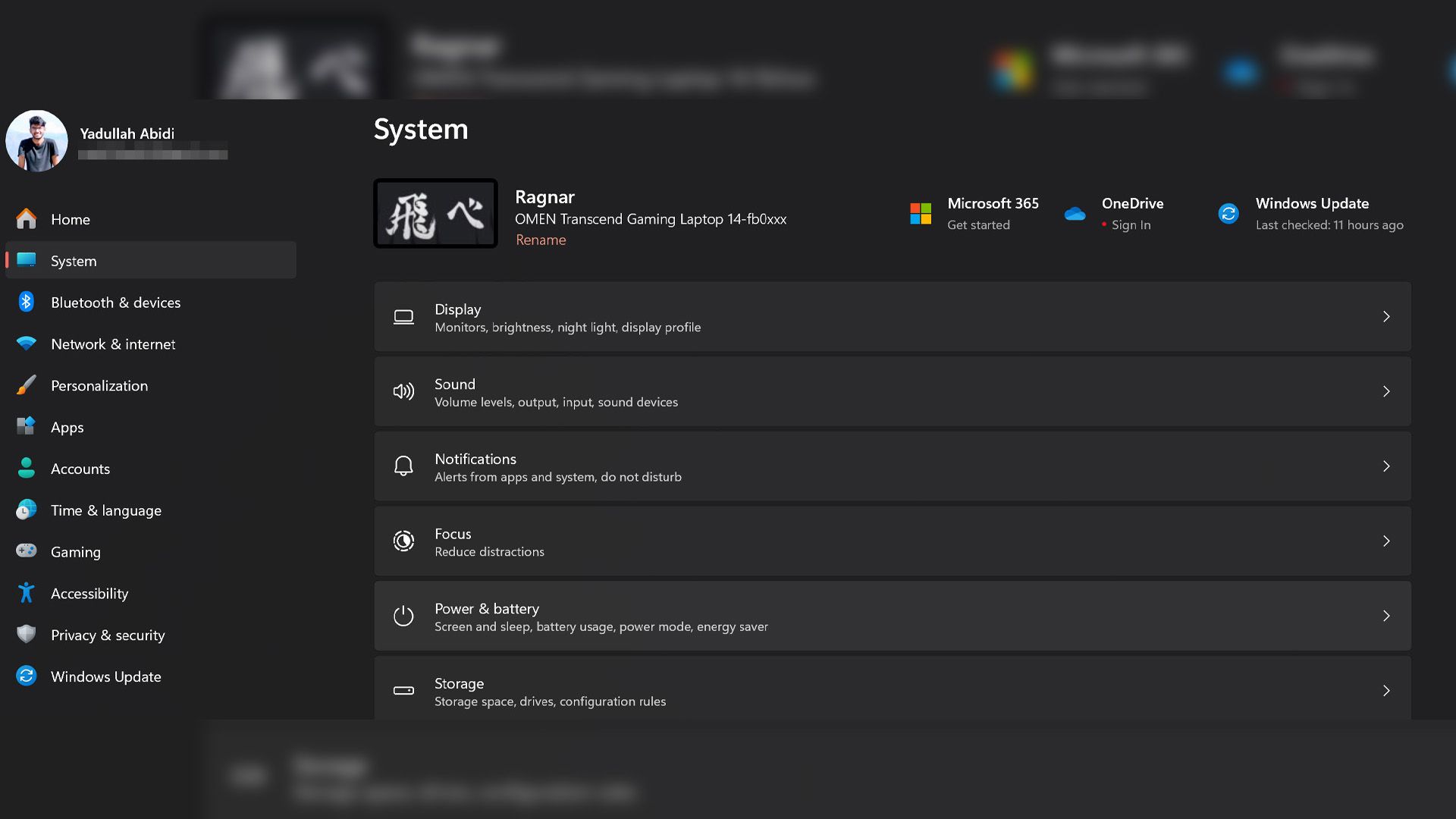Click Rename link under Ragnar
This screenshot has width=1456, height=819.
[x=541, y=240]
